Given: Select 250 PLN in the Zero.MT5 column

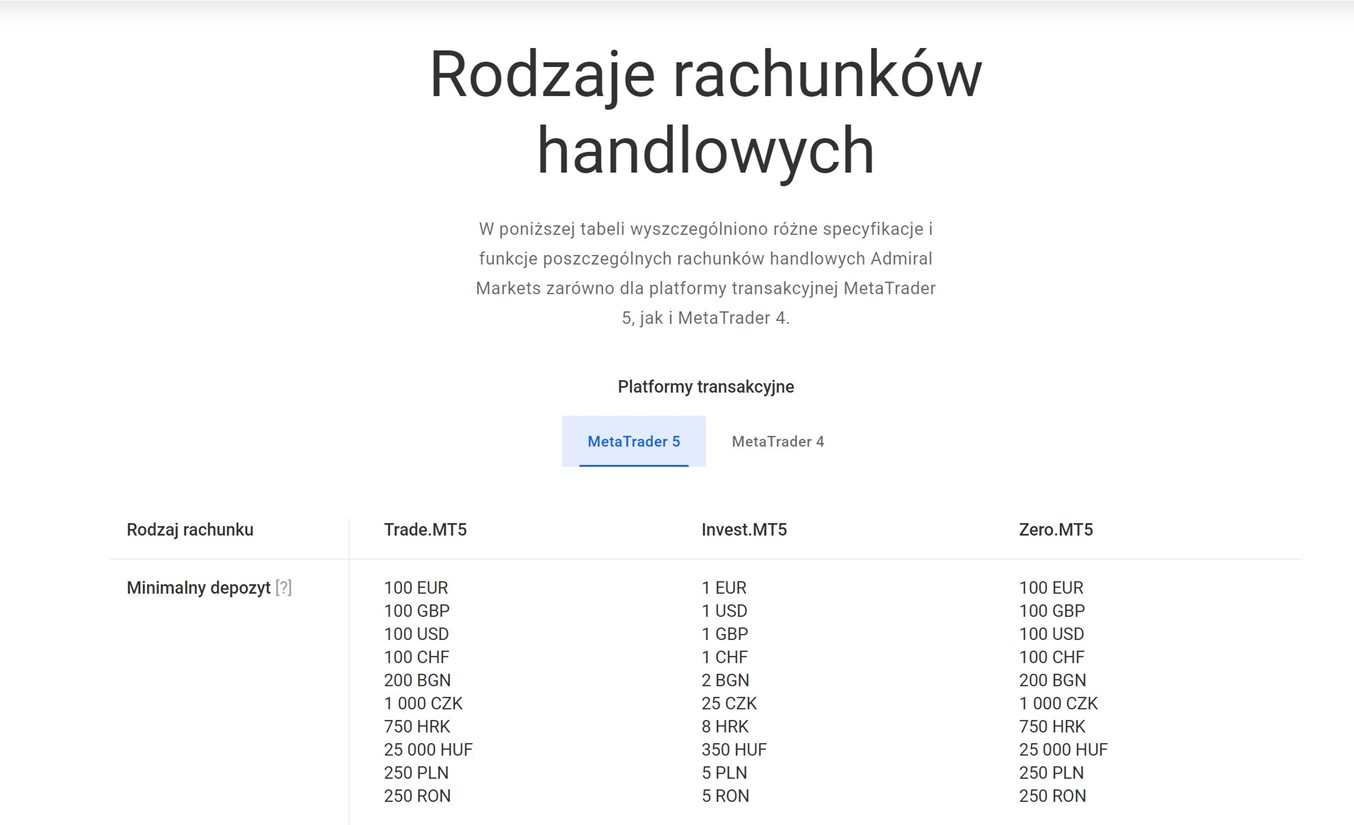Looking at the screenshot, I should tap(1051, 772).
